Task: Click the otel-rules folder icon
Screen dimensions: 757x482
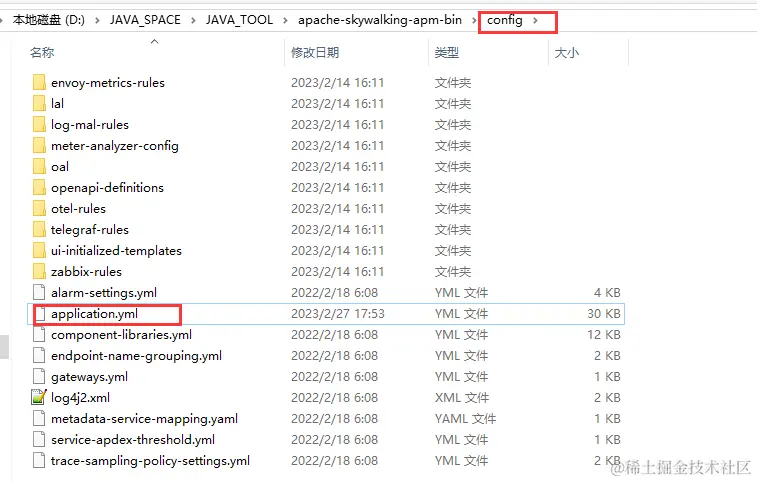Action: pos(39,209)
